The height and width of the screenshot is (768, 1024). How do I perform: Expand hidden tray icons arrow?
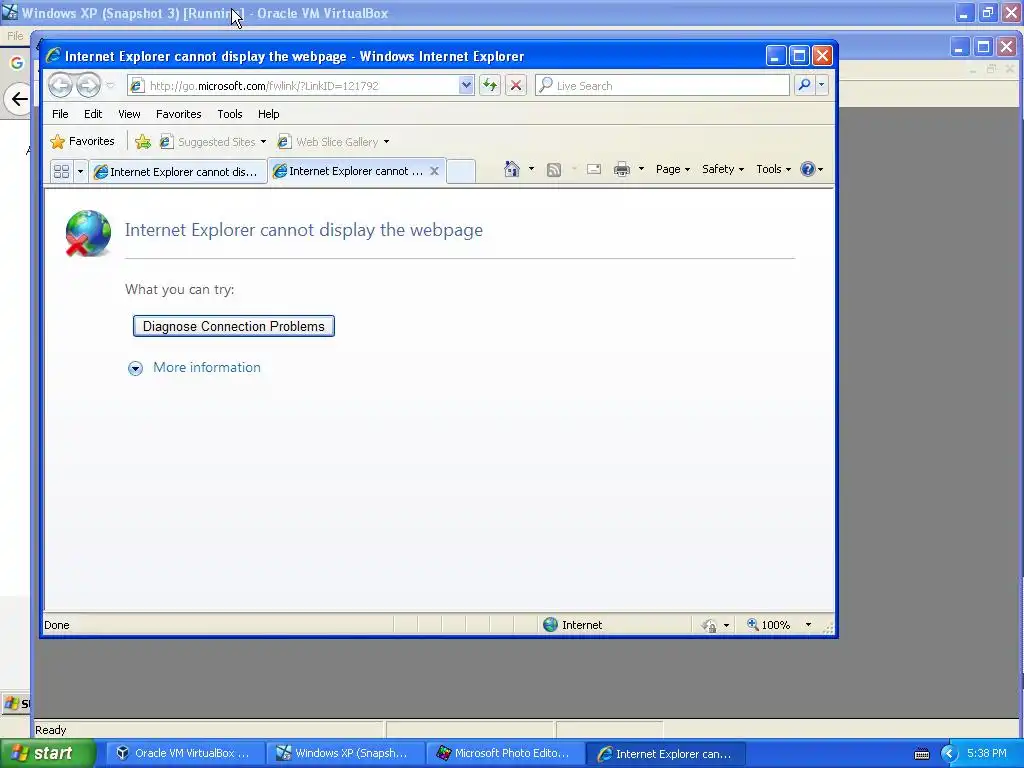tap(948, 754)
